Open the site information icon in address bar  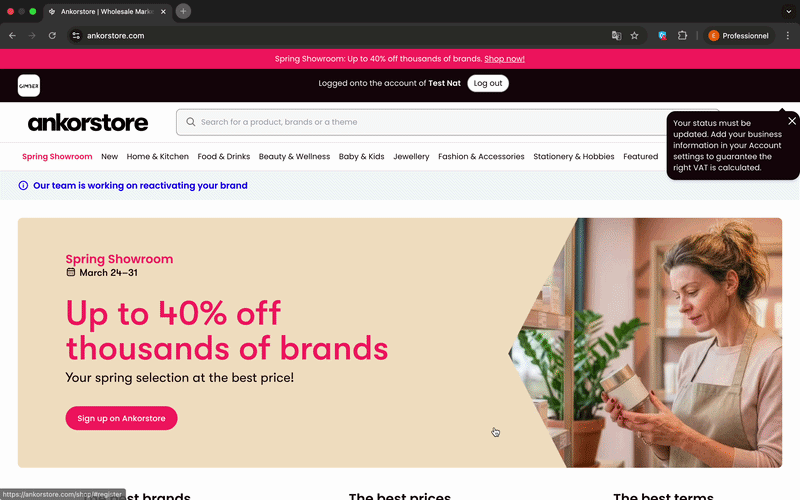point(76,36)
